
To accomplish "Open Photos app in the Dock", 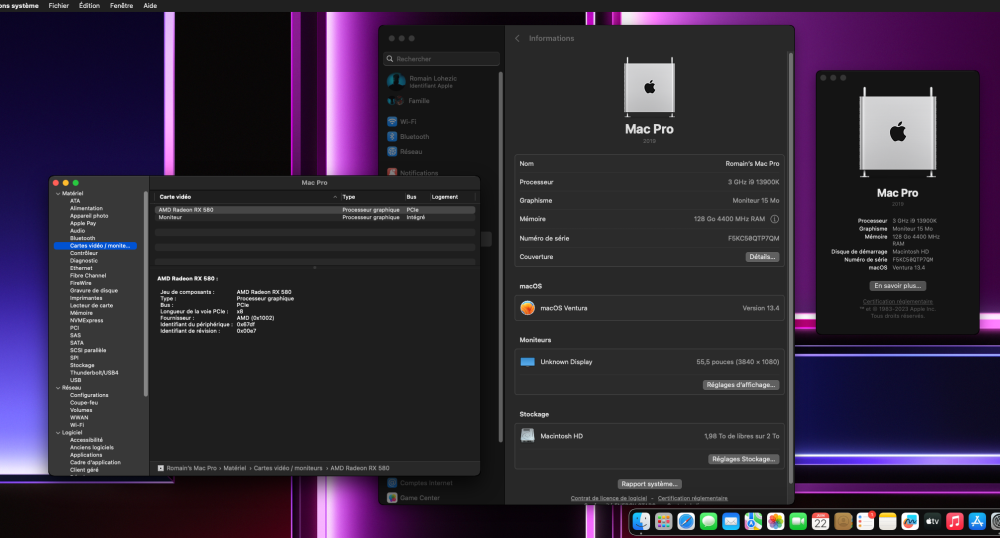I will (x=776, y=521).
